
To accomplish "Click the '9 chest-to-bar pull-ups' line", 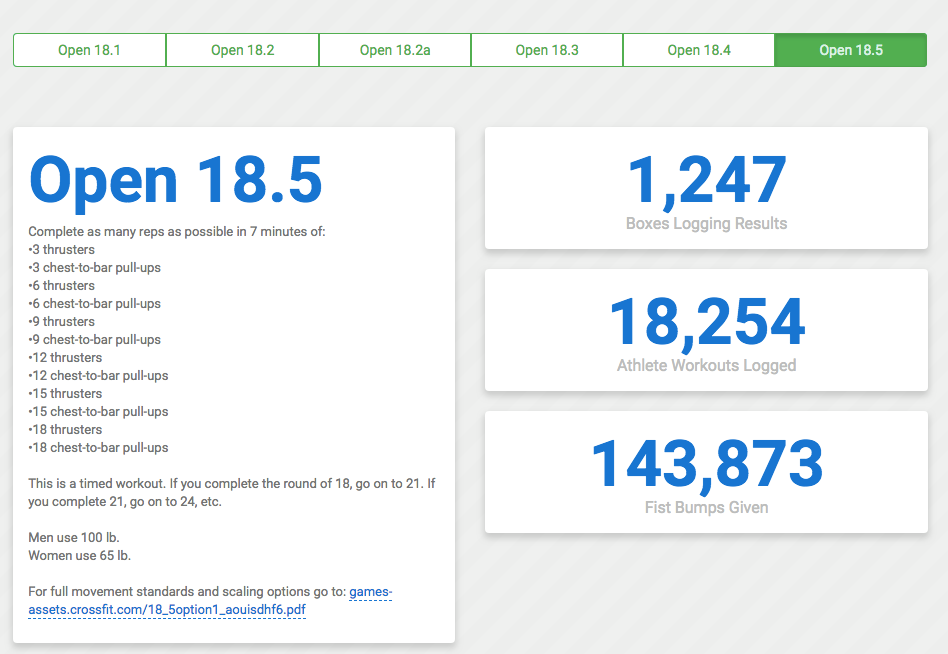I will coord(94,340).
